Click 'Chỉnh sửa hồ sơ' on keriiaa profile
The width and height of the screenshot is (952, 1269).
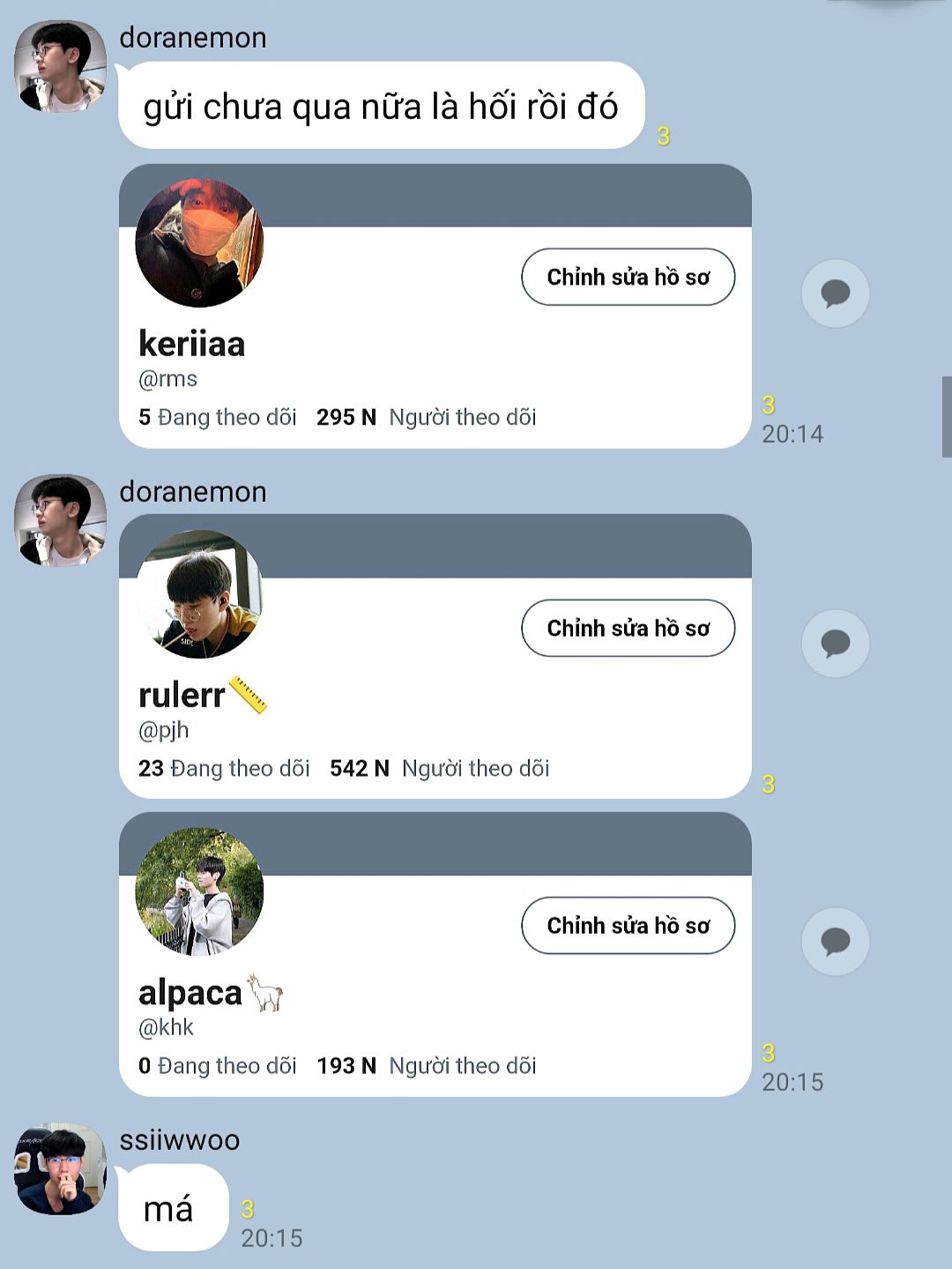(628, 277)
